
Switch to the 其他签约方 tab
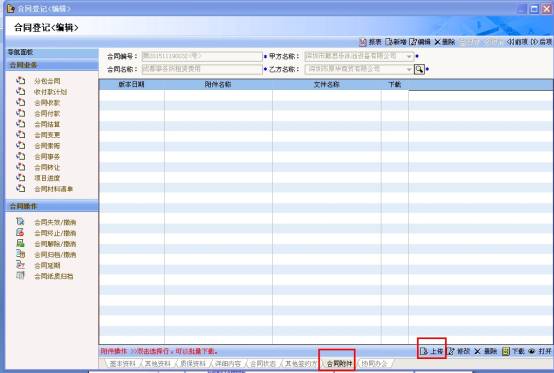click(x=300, y=363)
